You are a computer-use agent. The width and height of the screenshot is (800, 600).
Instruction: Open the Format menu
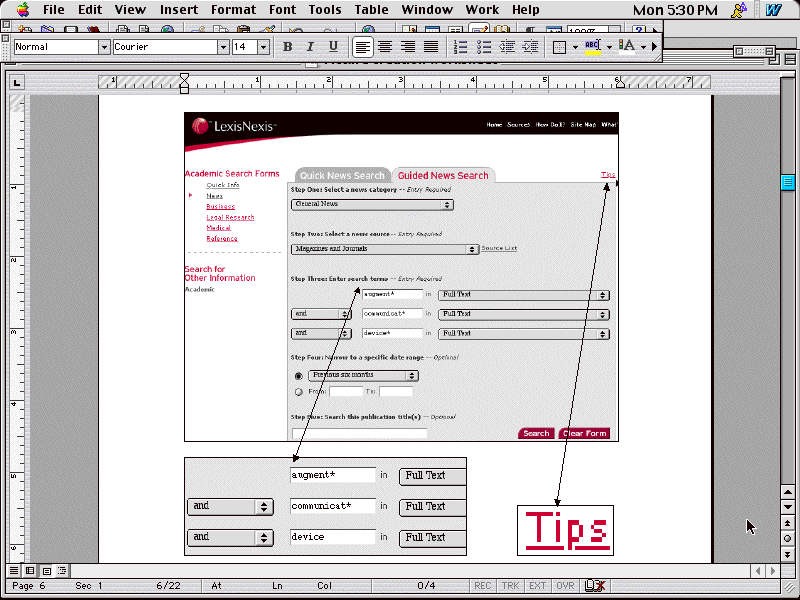click(x=234, y=10)
